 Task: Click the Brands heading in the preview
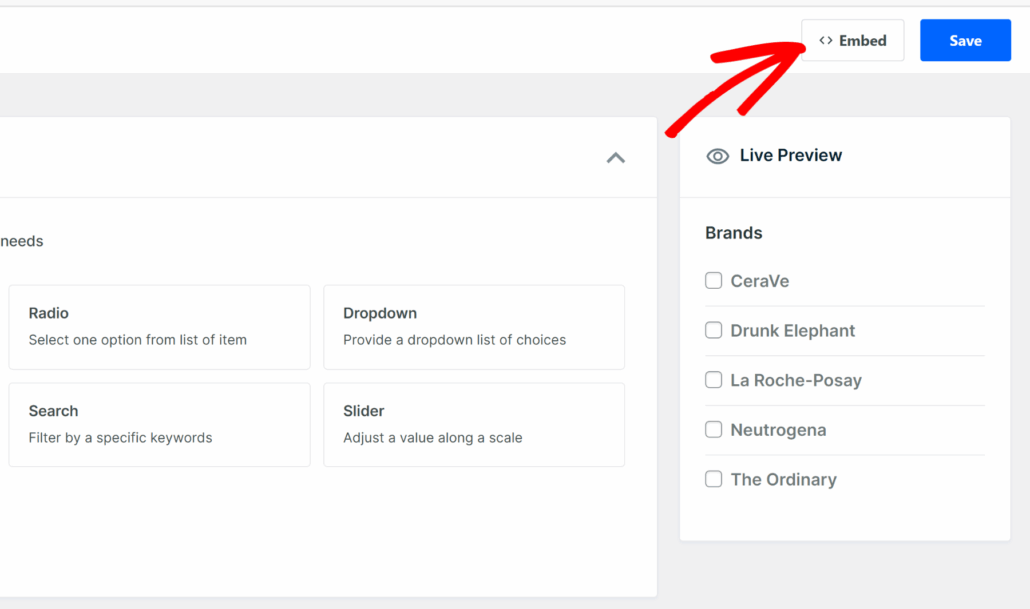click(x=733, y=232)
